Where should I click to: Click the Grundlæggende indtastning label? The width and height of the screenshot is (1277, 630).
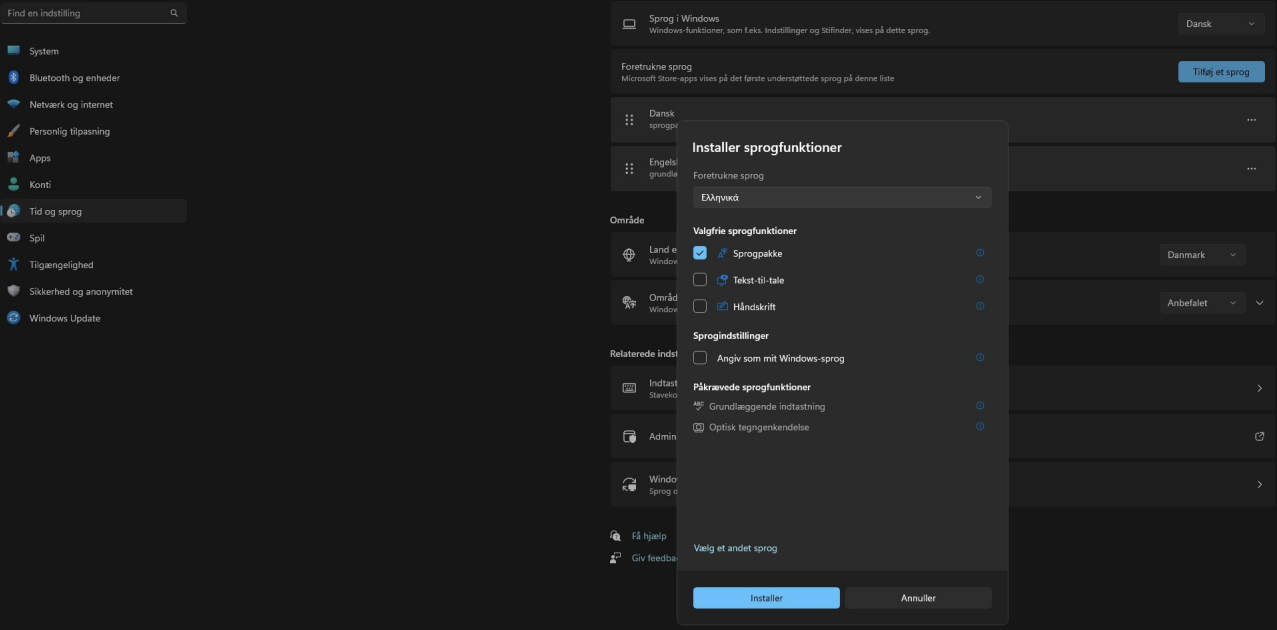coord(767,406)
